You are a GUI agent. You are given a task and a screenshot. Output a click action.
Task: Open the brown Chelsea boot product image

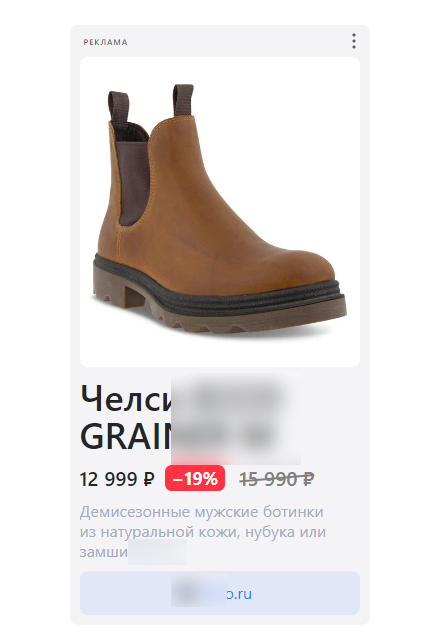(220, 212)
